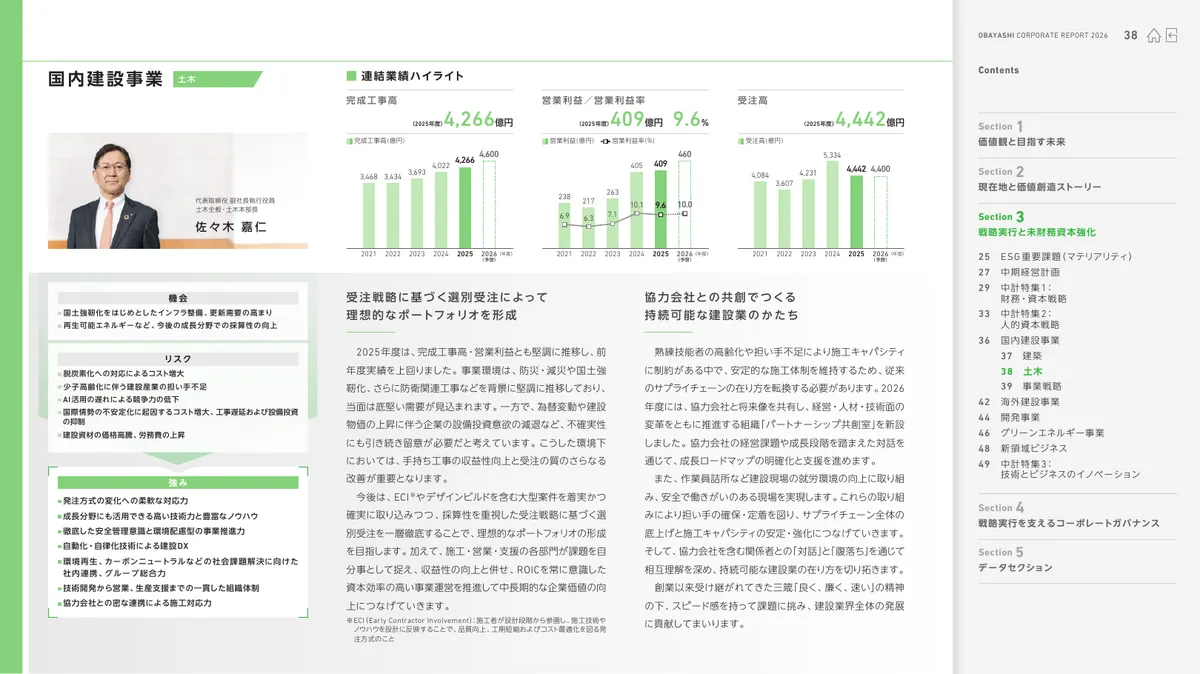Screen dimensions: 1200x674
Task: Jump to page 46 グリーンエネルギー事業
Action: 1041,432
